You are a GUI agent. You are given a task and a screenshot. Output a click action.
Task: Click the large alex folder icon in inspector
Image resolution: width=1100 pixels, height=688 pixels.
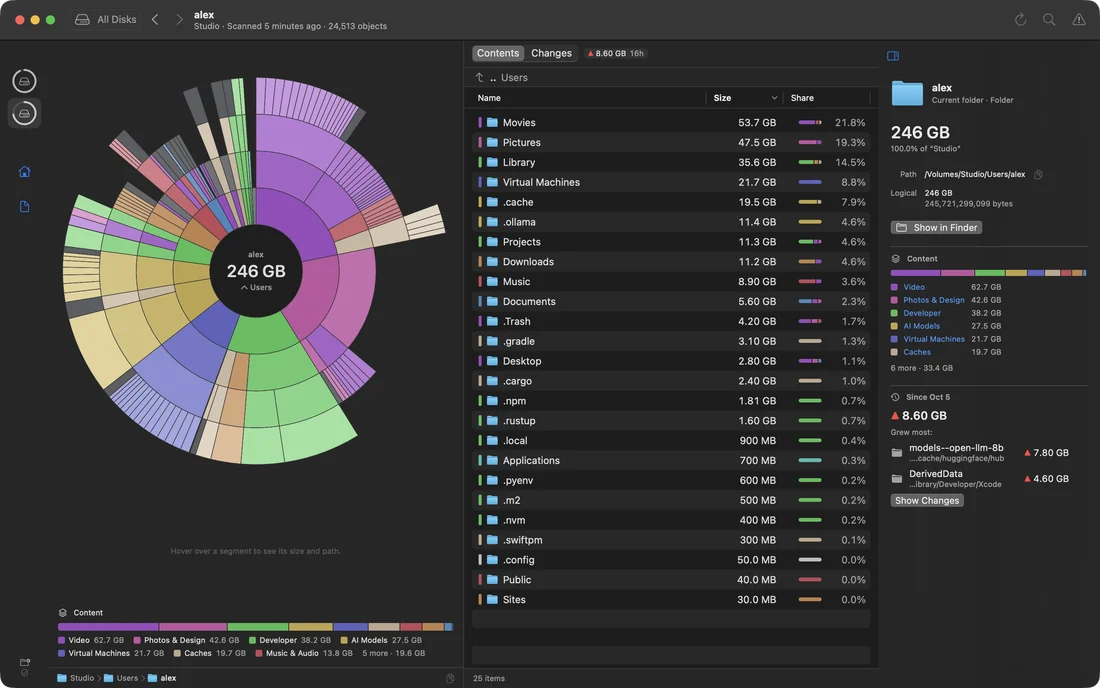[x=907, y=93]
